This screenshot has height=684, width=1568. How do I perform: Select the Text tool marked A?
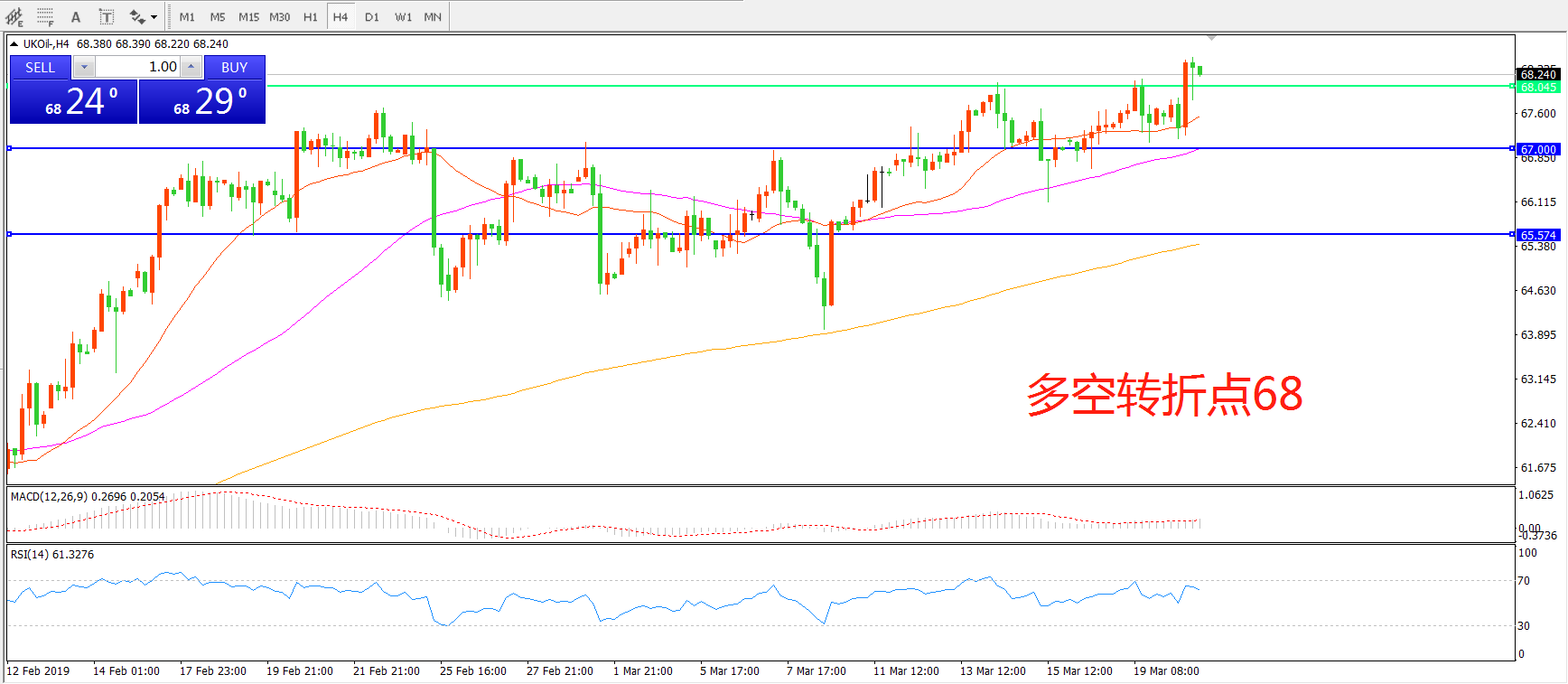(x=76, y=16)
